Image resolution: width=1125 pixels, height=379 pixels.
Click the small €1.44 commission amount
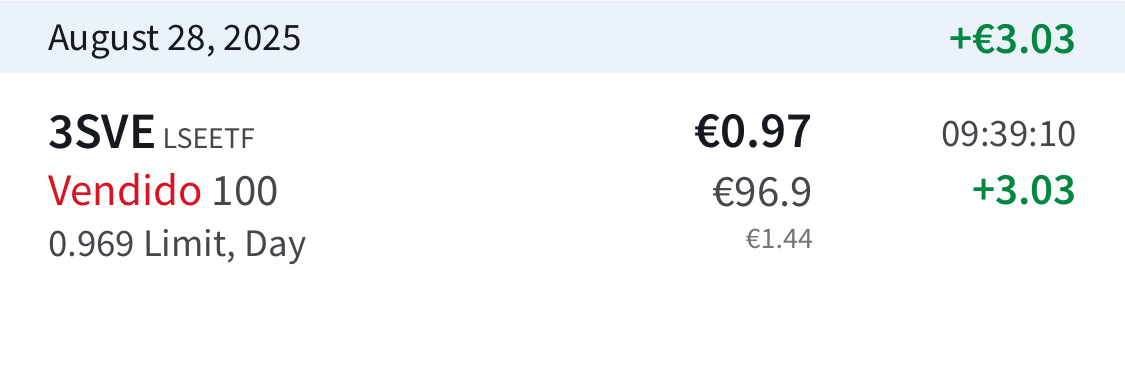pos(779,239)
